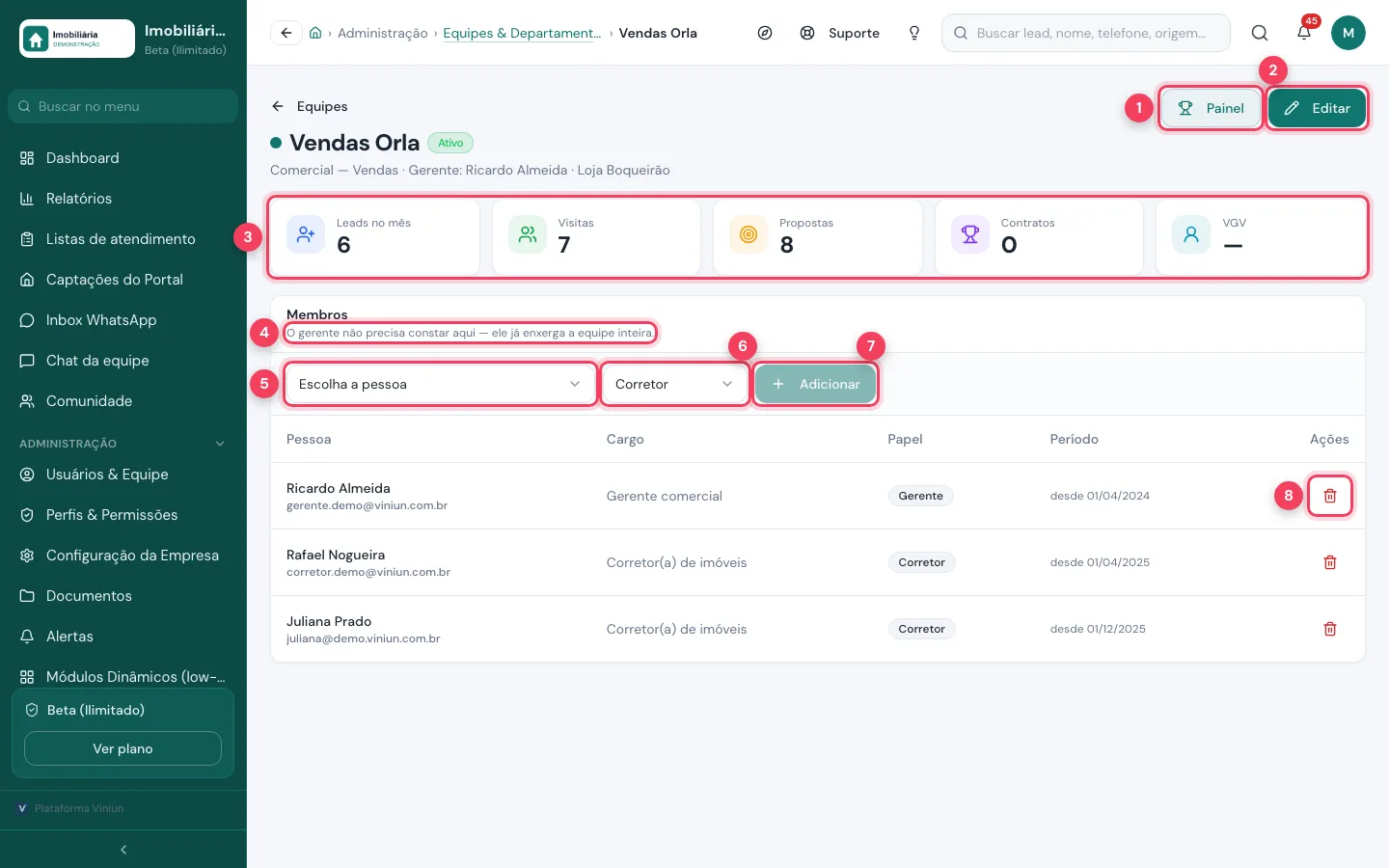Open notifications bell with 45 badge
Viewport: 1389px width, 868px height.
coord(1304,33)
